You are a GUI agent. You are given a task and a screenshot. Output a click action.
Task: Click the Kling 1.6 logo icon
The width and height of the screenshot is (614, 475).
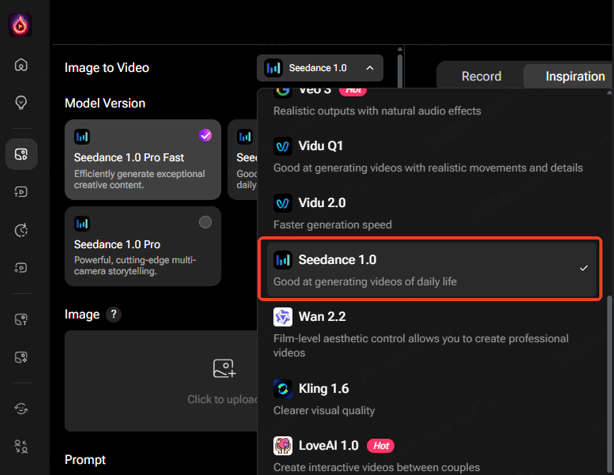pos(283,389)
